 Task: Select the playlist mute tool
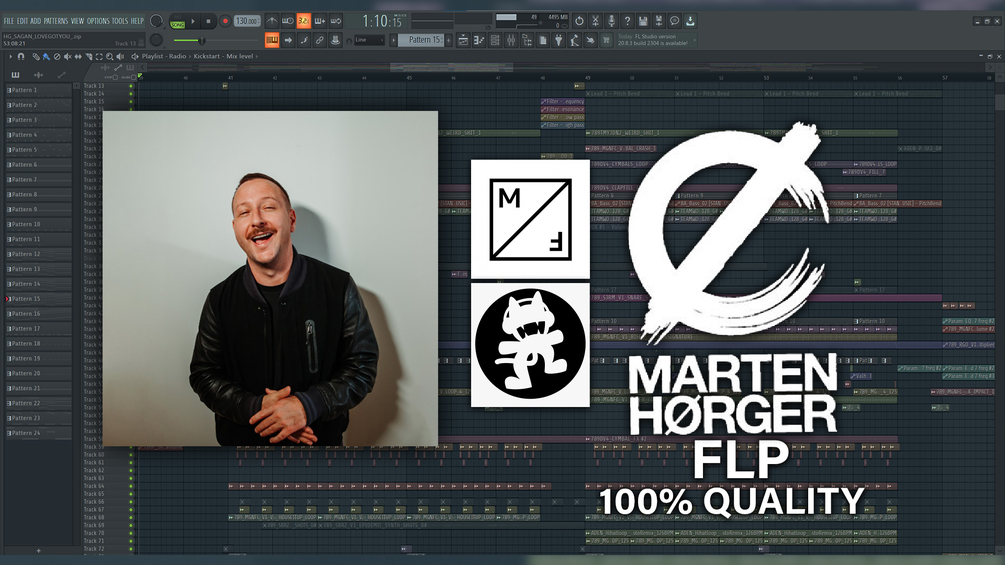click(x=67, y=56)
